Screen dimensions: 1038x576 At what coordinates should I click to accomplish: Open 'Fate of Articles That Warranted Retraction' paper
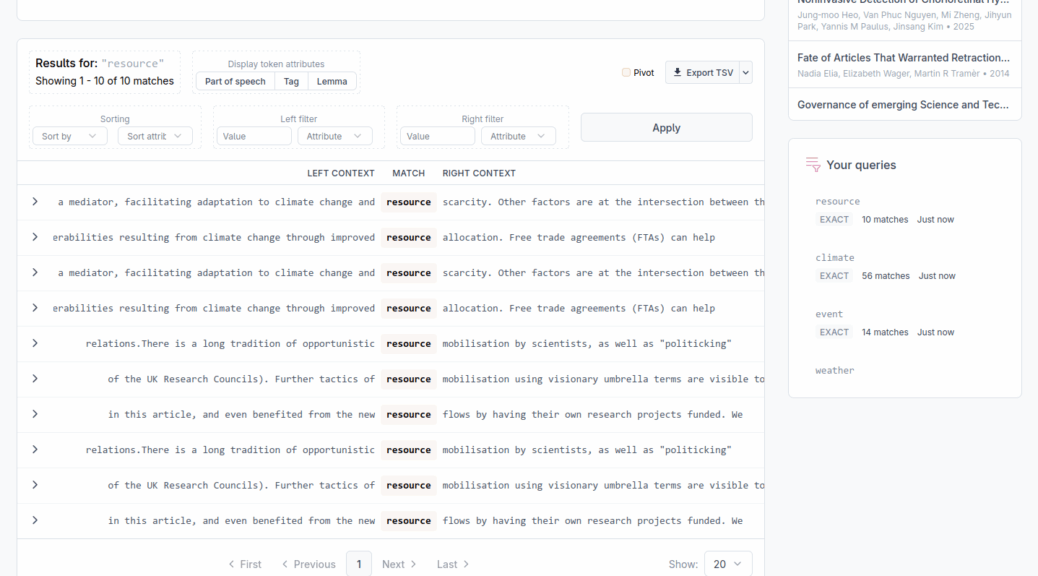[x=903, y=58]
